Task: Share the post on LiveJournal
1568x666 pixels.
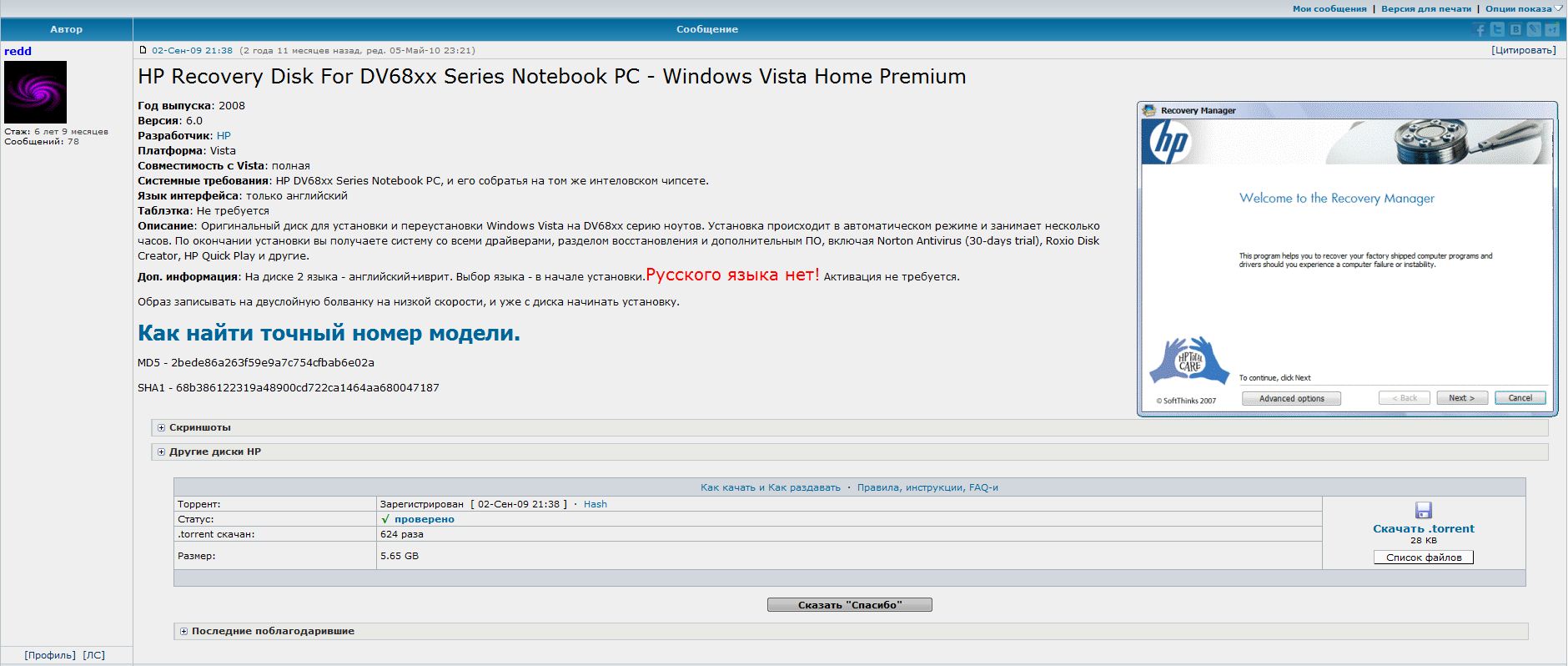Action: point(1534,30)
